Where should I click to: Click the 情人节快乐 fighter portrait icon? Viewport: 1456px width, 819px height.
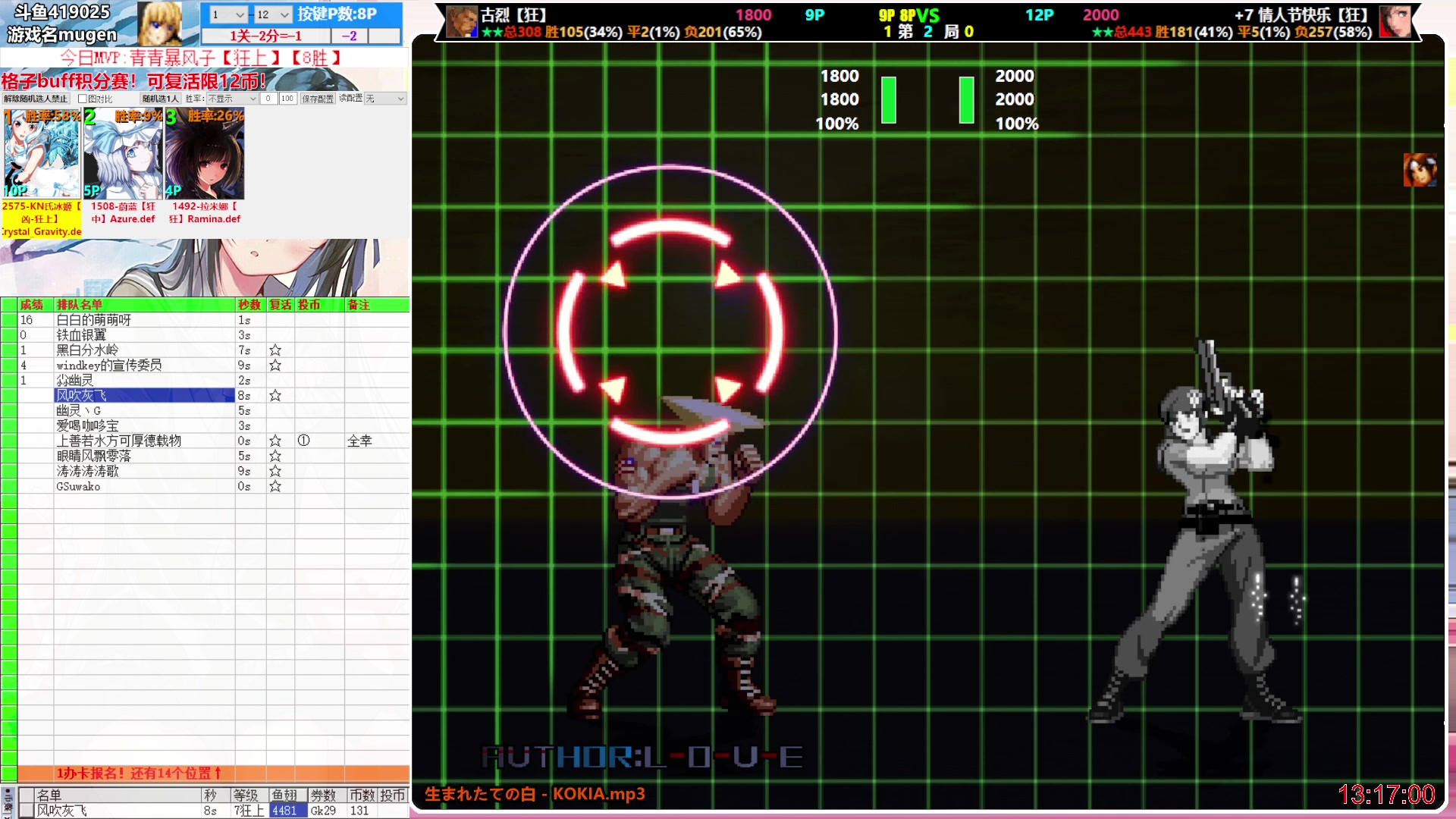1395,21
